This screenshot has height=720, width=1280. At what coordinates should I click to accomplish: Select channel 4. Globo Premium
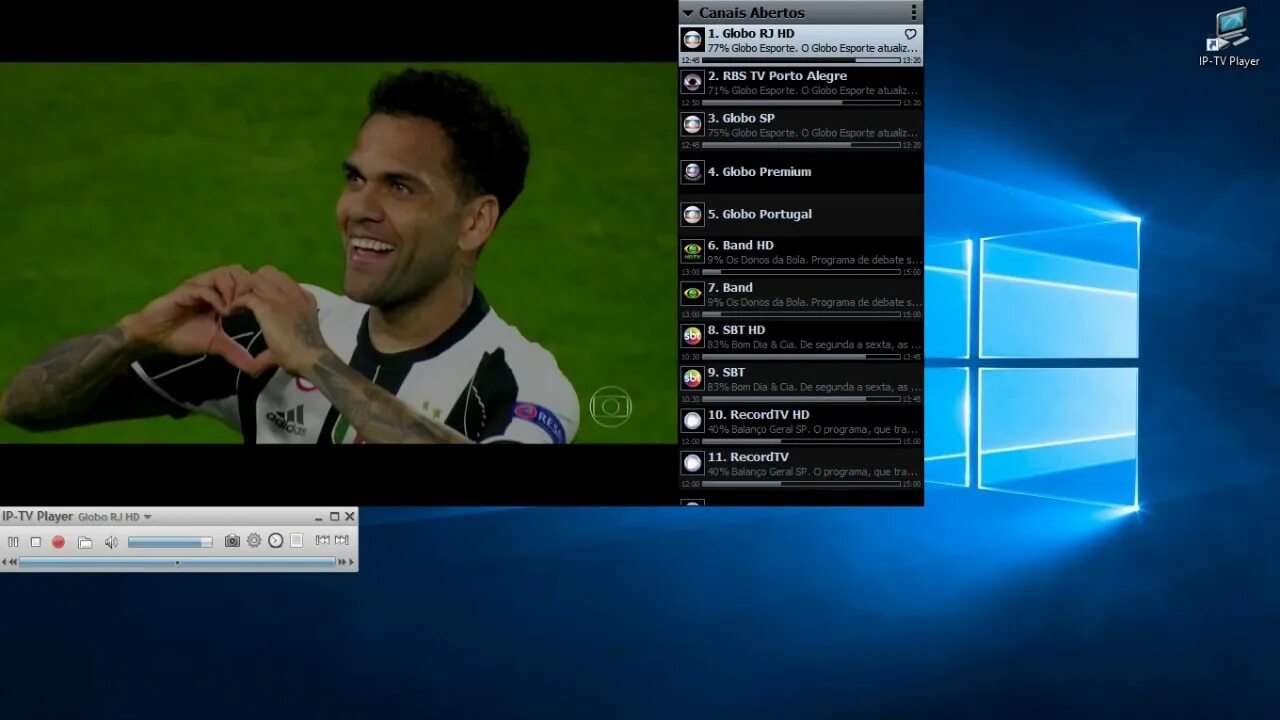pyautogui.click(x=801, y=172)
